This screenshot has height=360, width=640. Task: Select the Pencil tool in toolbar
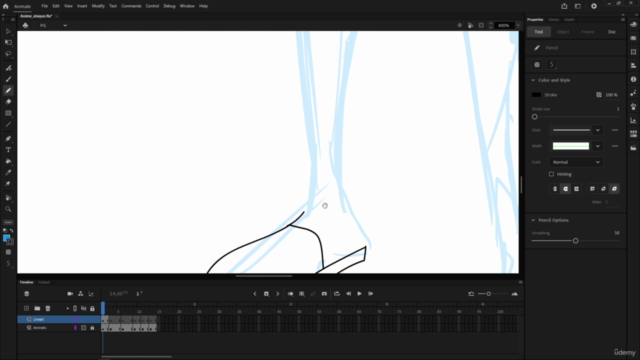pos(8,91)
